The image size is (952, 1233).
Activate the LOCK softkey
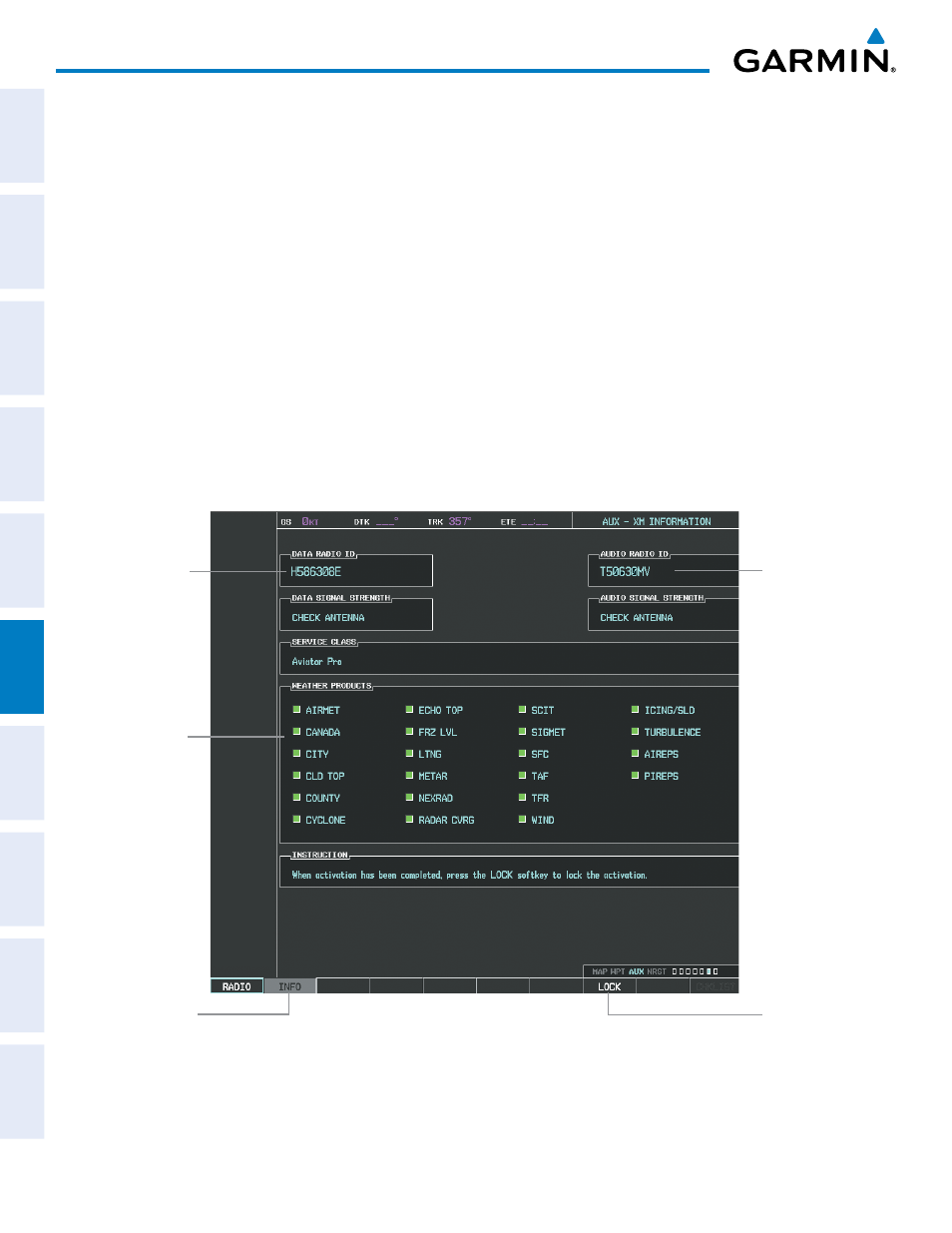[x=609, y=986]
